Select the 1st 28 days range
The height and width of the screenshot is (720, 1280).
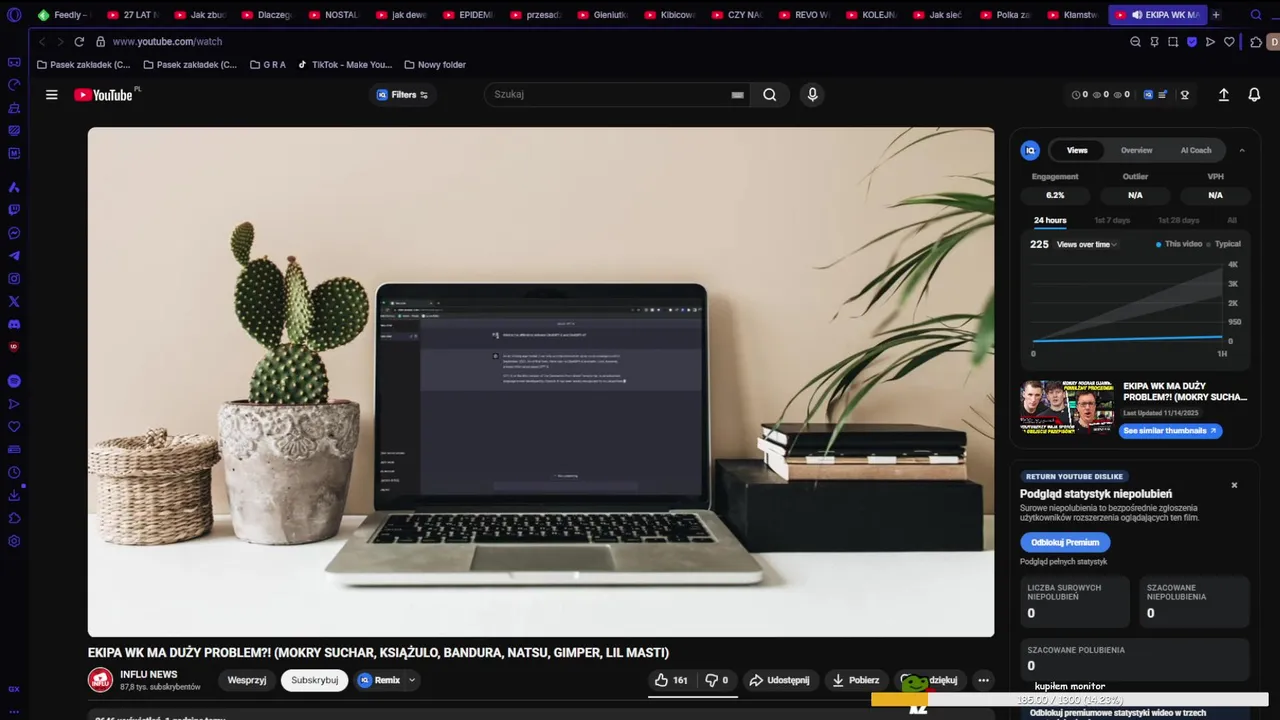(1178, 220)
